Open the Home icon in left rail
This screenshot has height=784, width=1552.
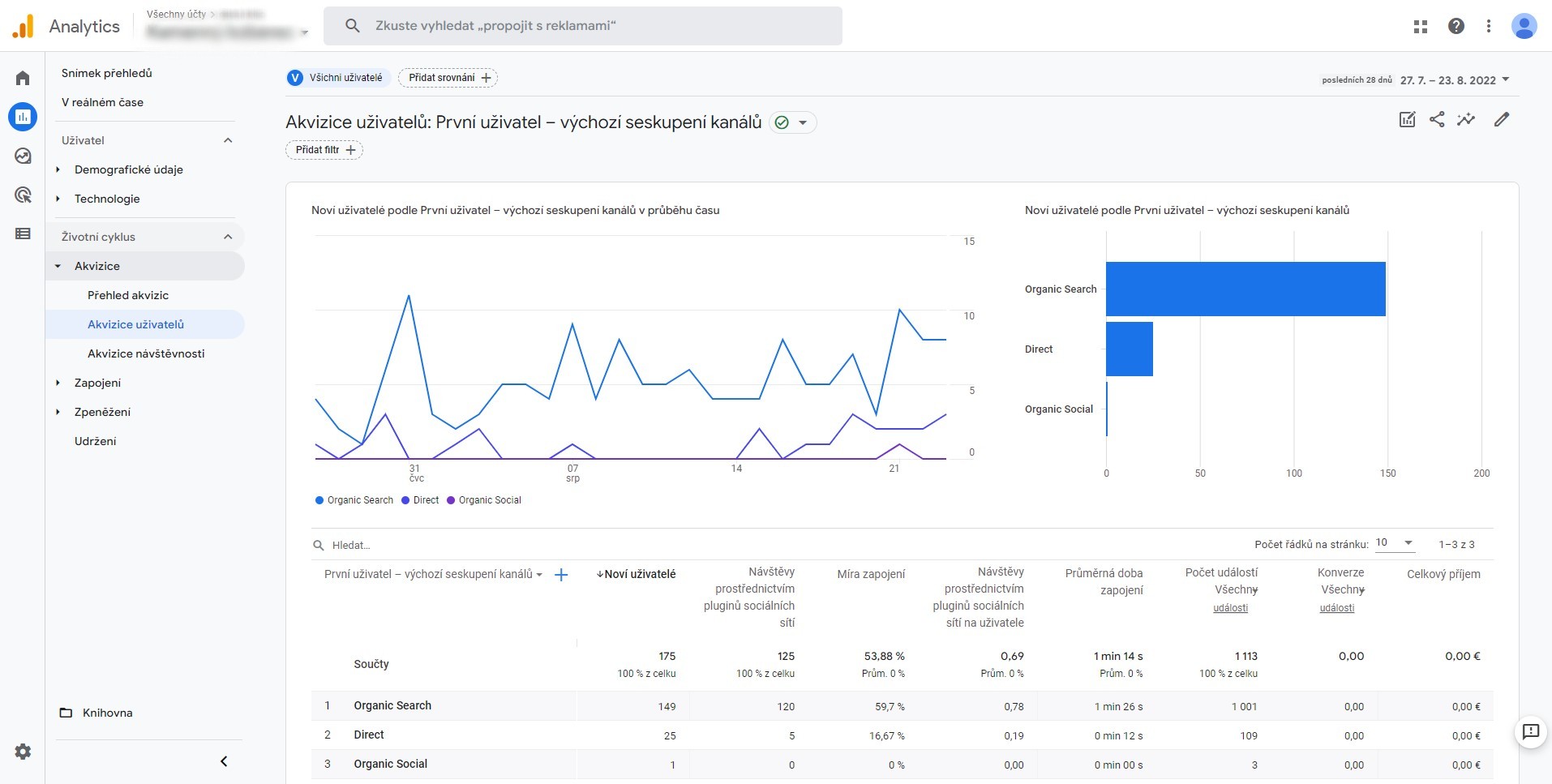(x=23, y=78)
